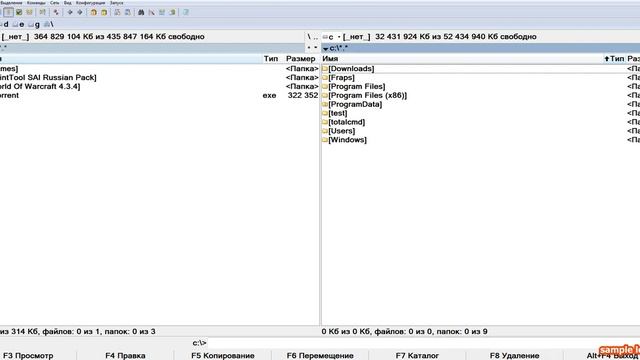Open the Вид menu
The image size is (640, 360).
(x=68, y=3)
